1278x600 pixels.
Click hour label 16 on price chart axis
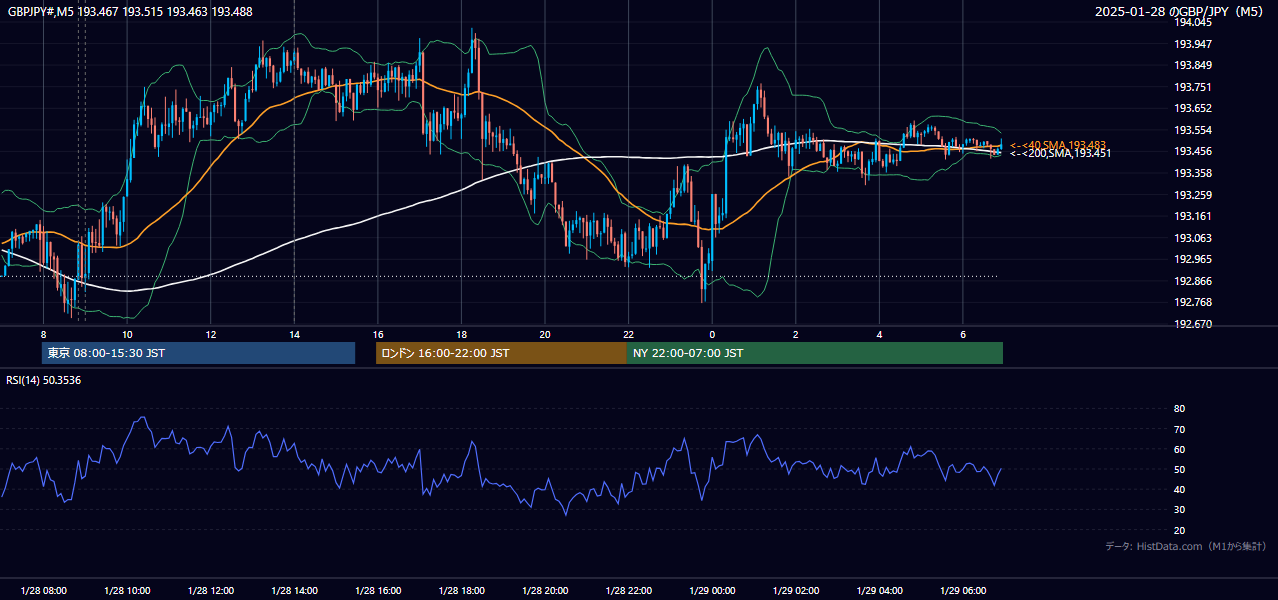[377, 334]
